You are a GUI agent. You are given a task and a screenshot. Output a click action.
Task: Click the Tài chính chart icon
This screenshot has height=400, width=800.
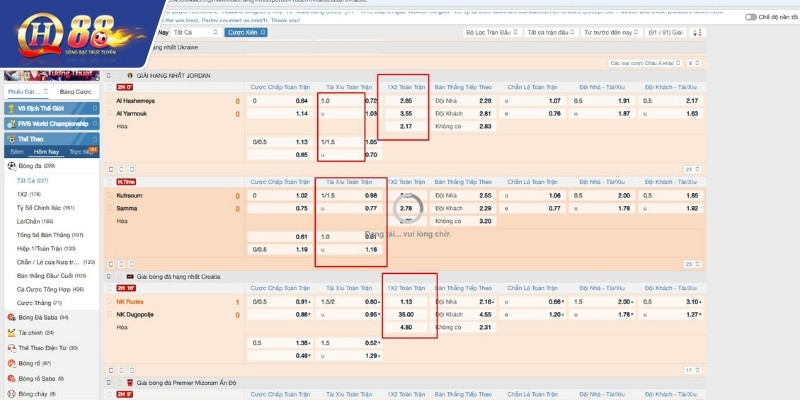pyautogui.click(x=11, y=333)
